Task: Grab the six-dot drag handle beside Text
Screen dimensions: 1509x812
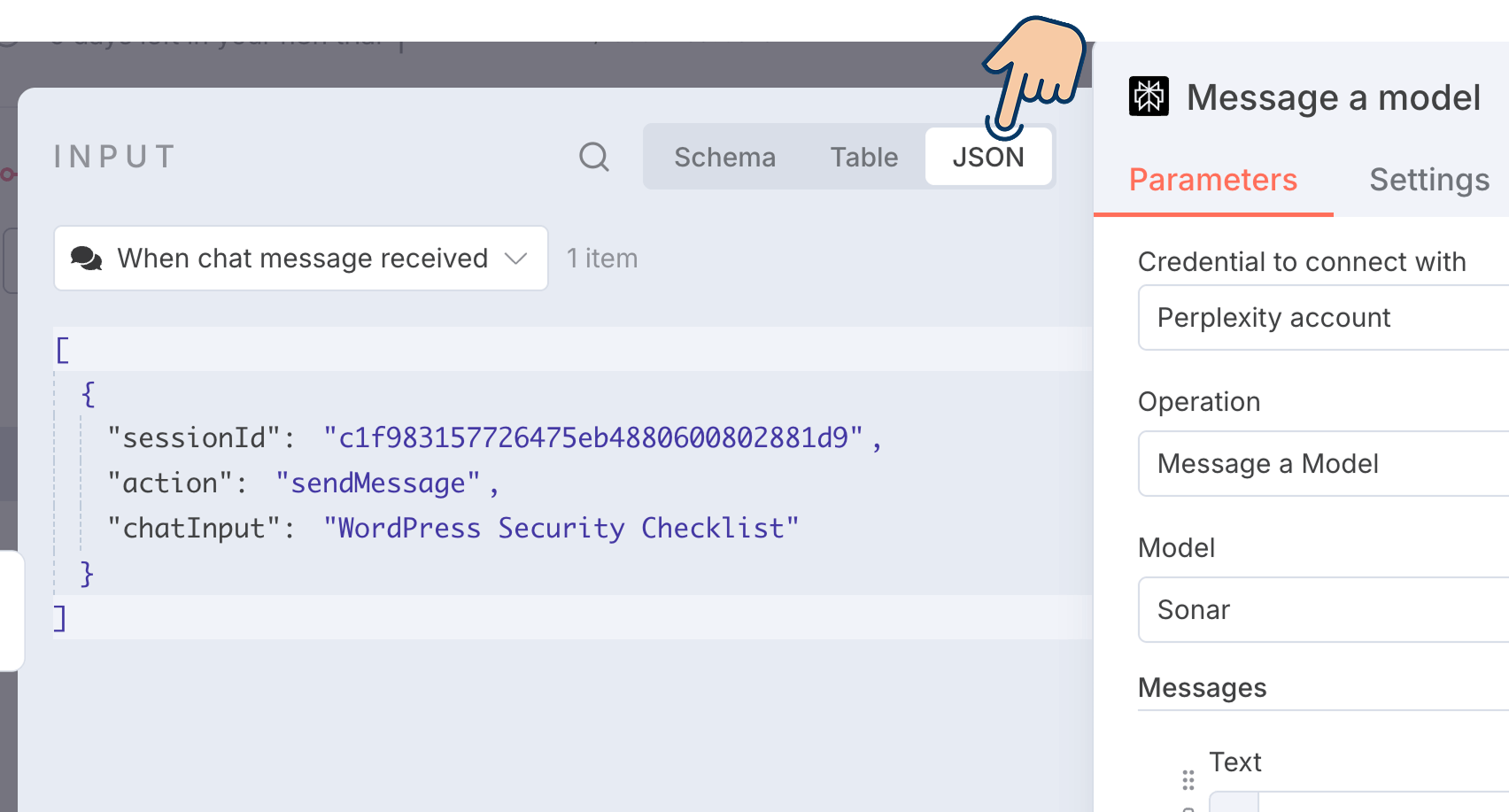Action: click(x=1188, y=779)
